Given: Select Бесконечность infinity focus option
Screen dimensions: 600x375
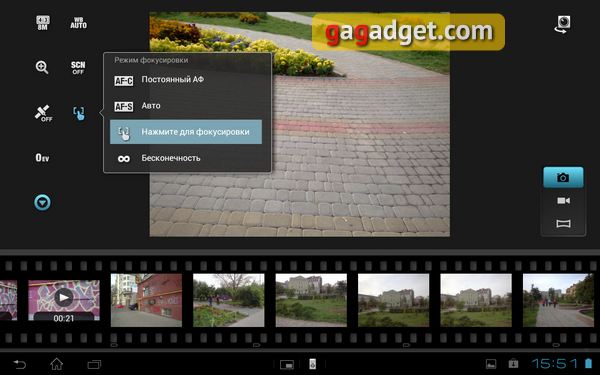Looking at the screenshot, I should pyautogui.click(x=186, y=158).
